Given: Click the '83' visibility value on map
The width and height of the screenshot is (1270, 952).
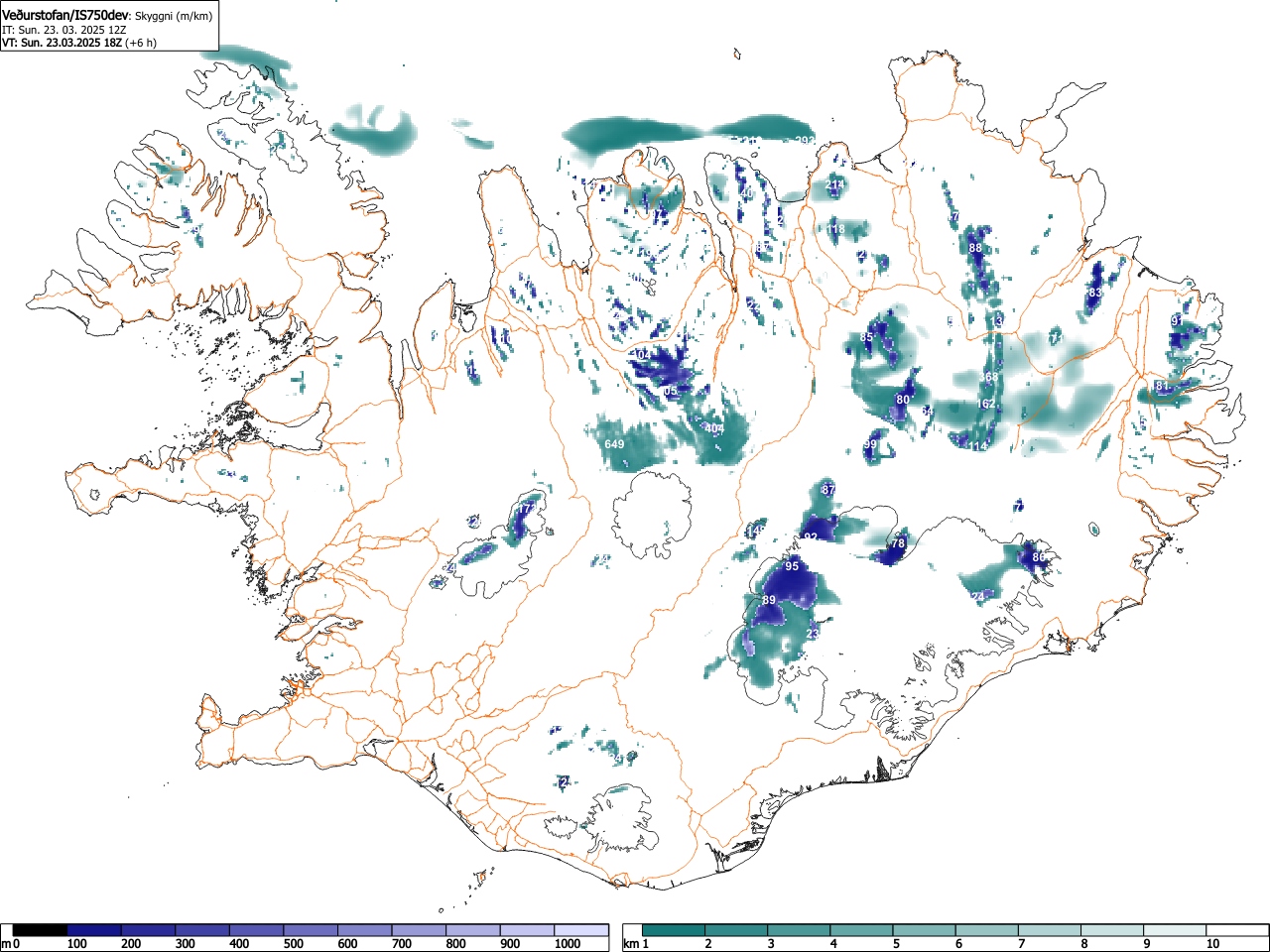Looking at the screenshot, I should click(x=1094, y=293).
